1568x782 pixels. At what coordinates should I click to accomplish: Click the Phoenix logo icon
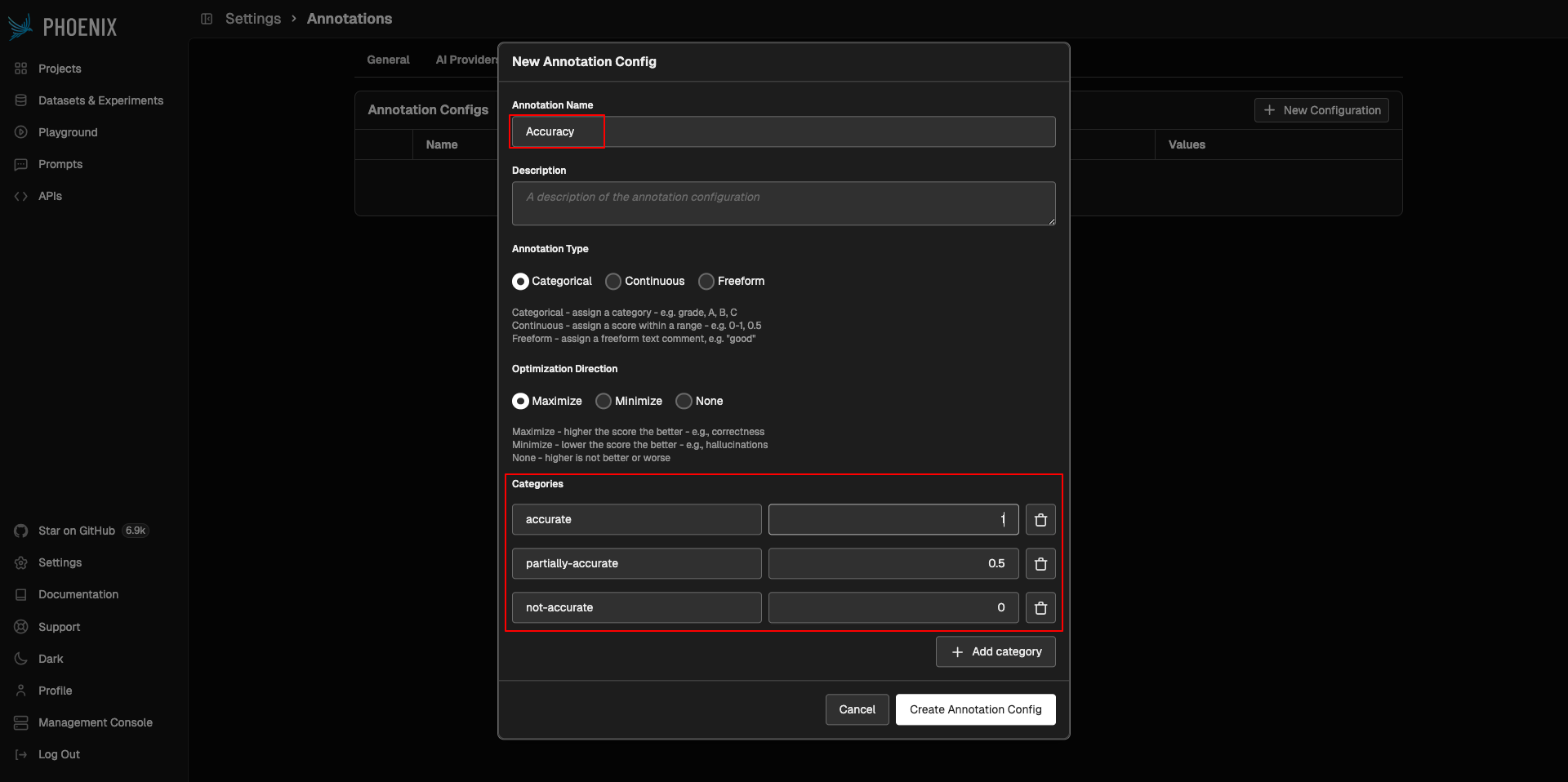pyautogui.click(x=20, y=27)
